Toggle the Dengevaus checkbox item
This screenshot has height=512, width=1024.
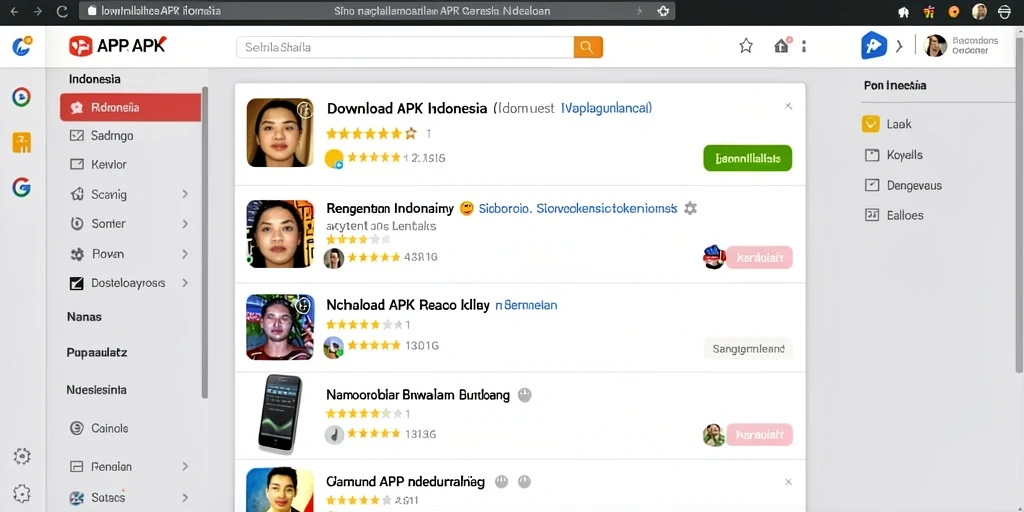pyautogui.click(x=903, y=185)
